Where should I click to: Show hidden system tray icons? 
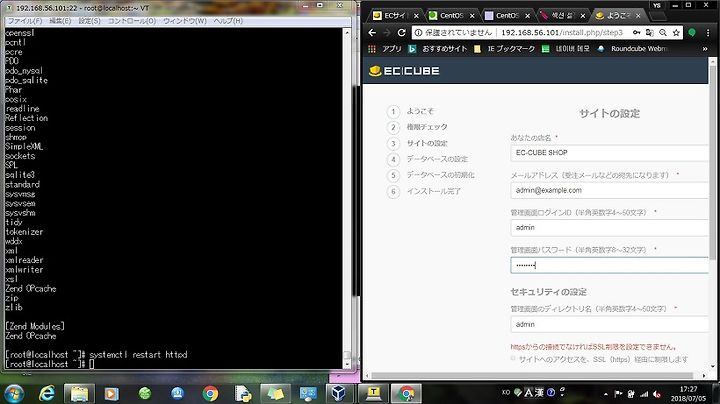tap(606, 394)
